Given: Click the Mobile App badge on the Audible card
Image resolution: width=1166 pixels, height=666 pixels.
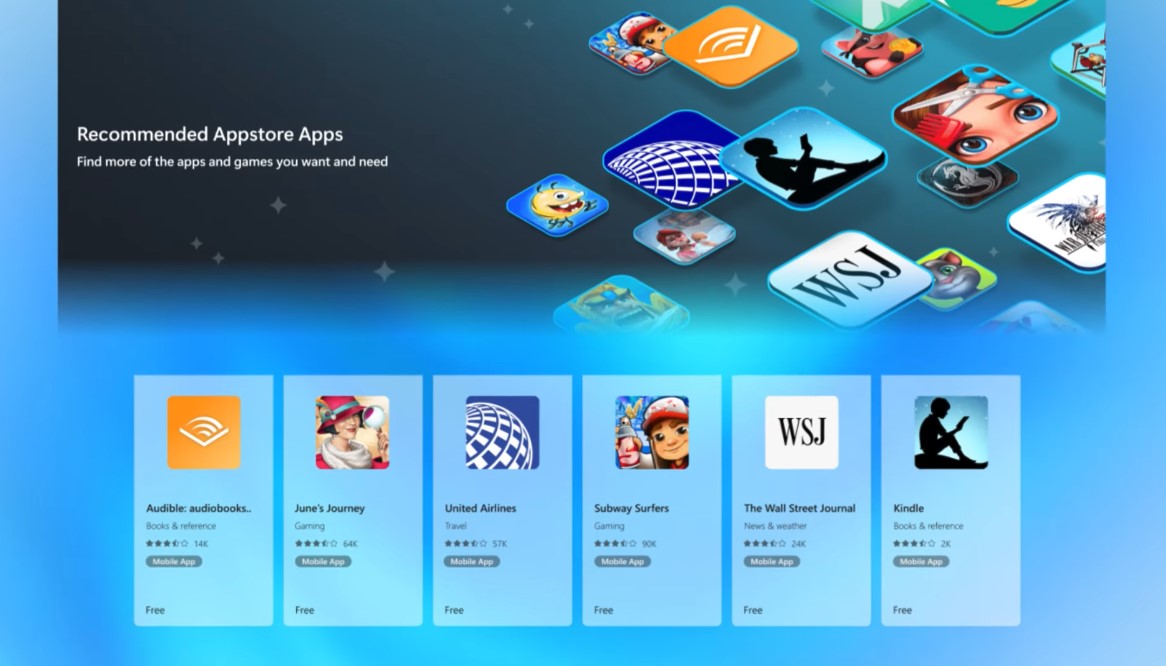Looking at the screenshot, I should (x=174, y=562).
